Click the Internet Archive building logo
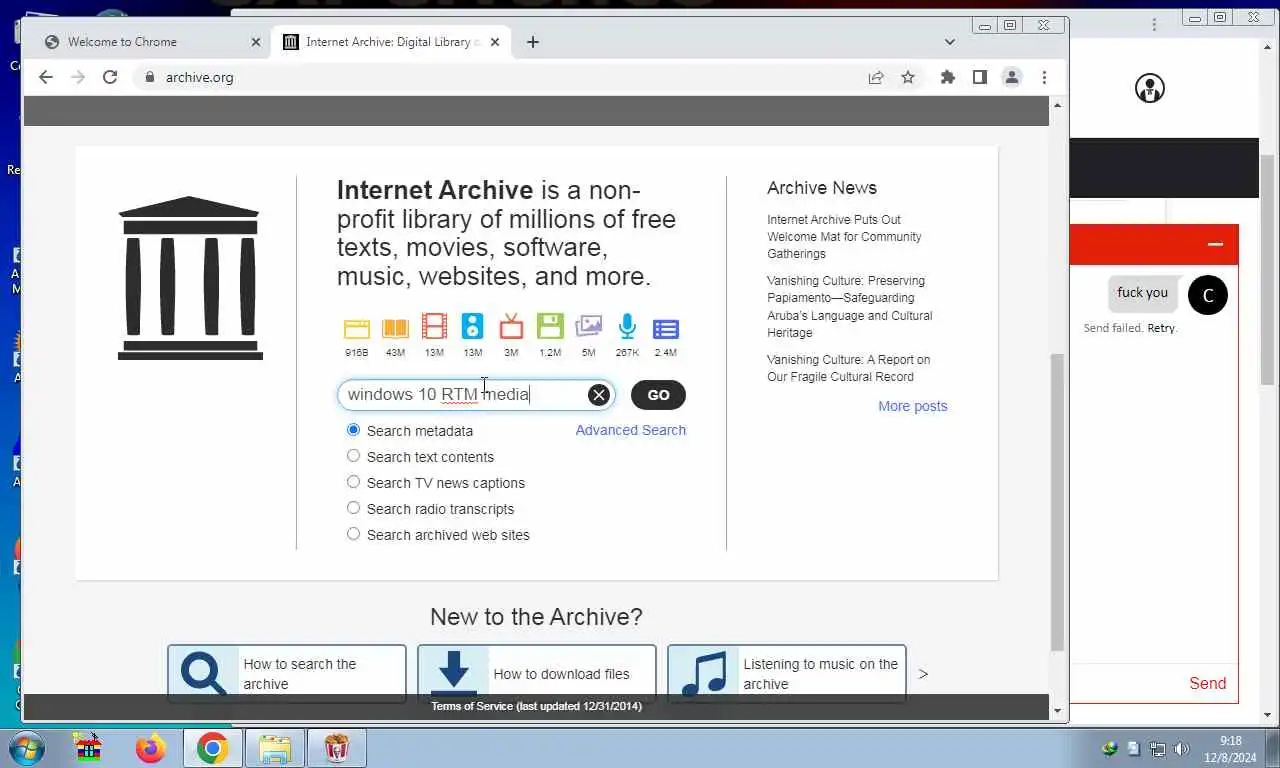The width and height of the screenshot is (1280, 768). (190, 278)
